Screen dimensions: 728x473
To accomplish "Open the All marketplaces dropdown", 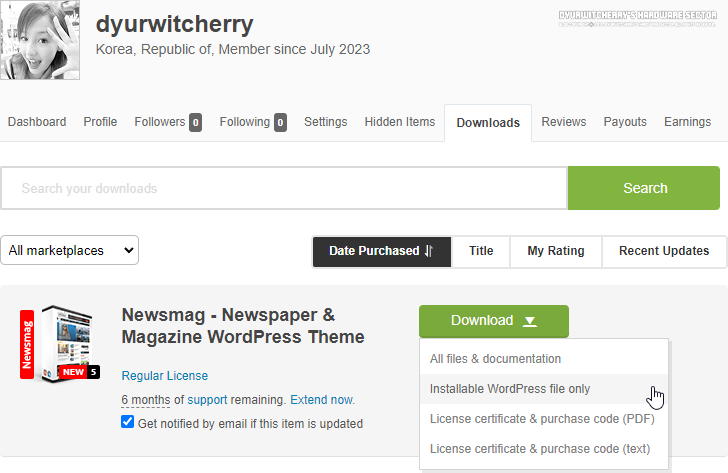I will point(70,250).
